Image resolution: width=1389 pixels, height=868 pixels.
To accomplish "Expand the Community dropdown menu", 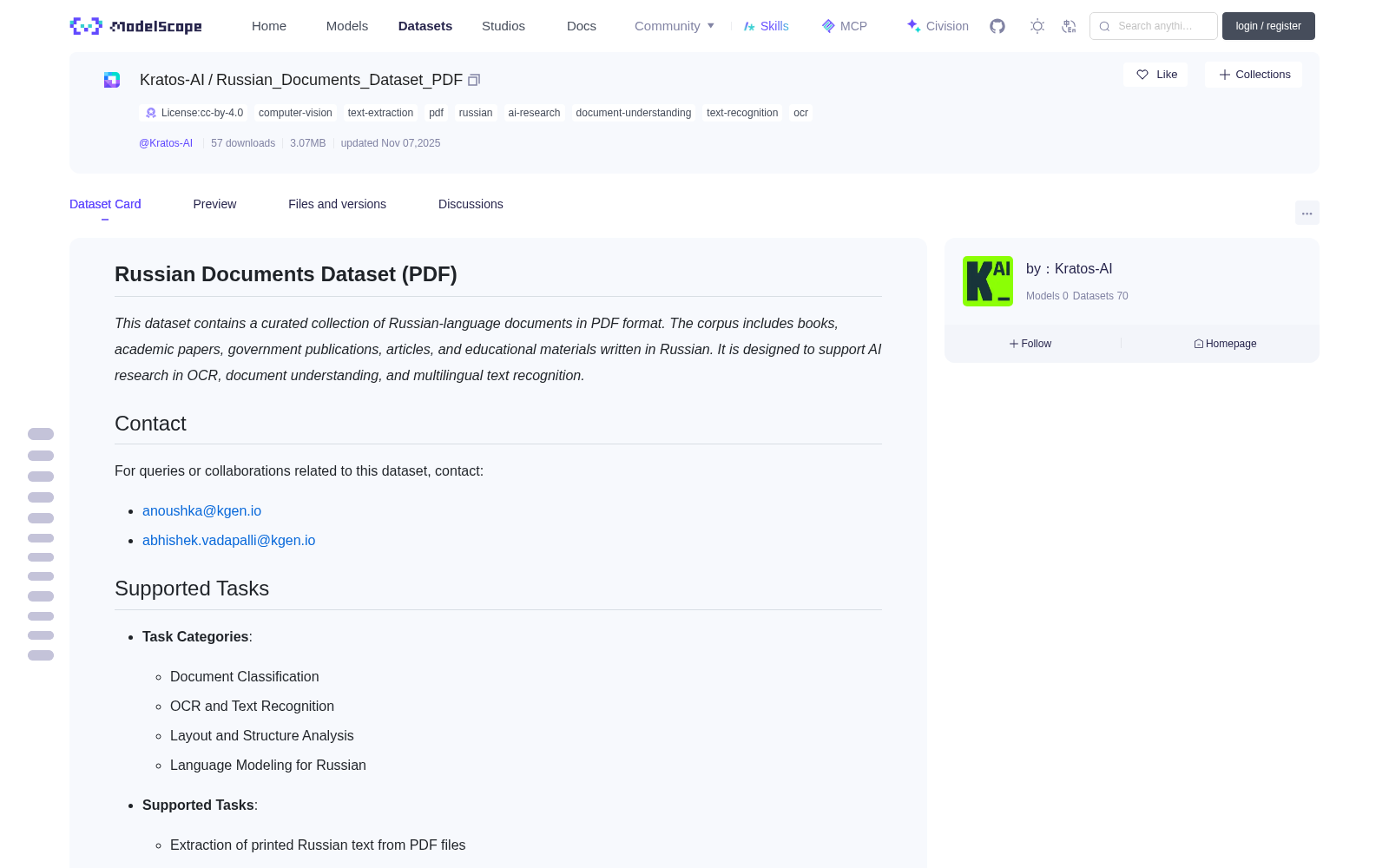I will tap(675, 26).
